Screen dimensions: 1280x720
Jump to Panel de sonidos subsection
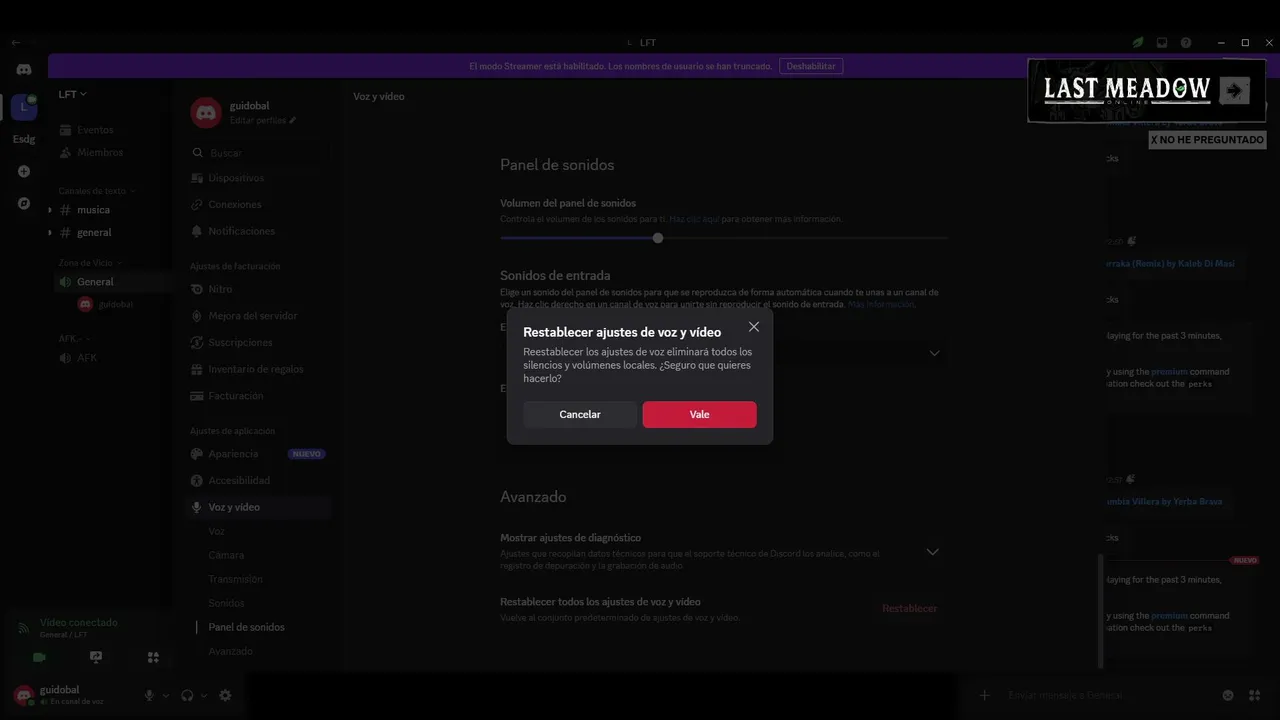click(246, 627)
